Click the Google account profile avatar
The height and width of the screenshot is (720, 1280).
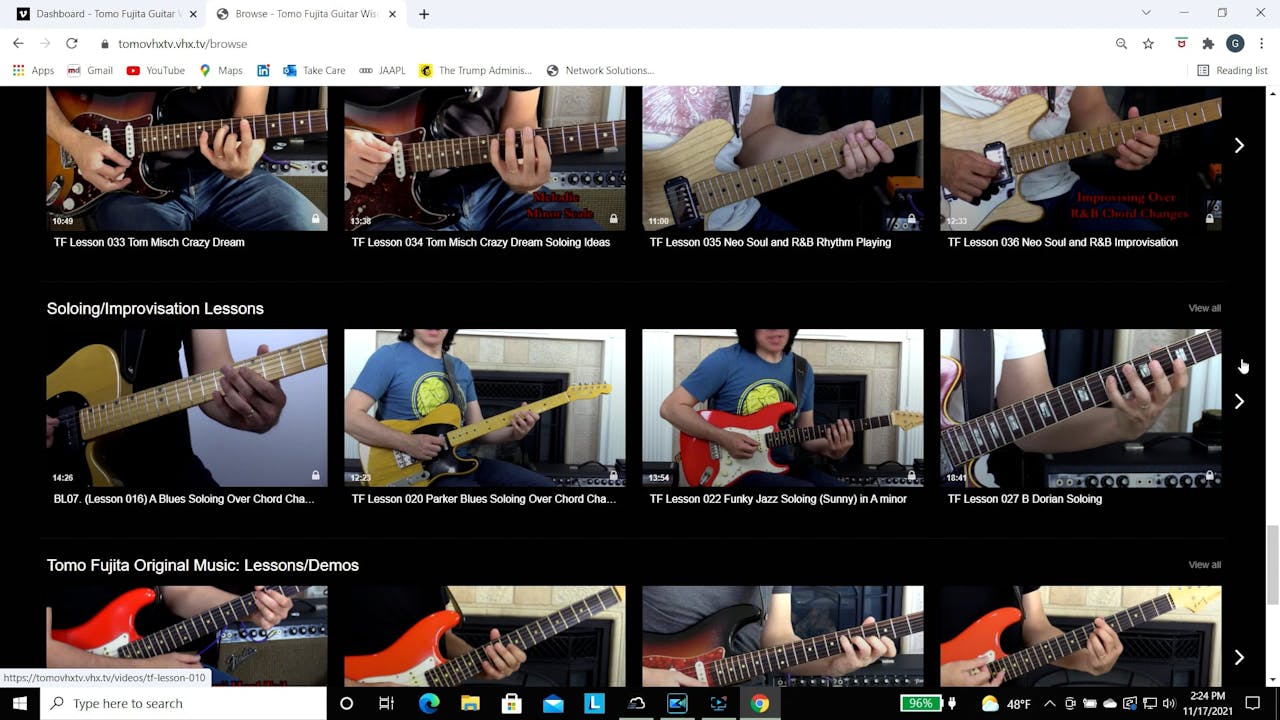(x=1235, y=44)
